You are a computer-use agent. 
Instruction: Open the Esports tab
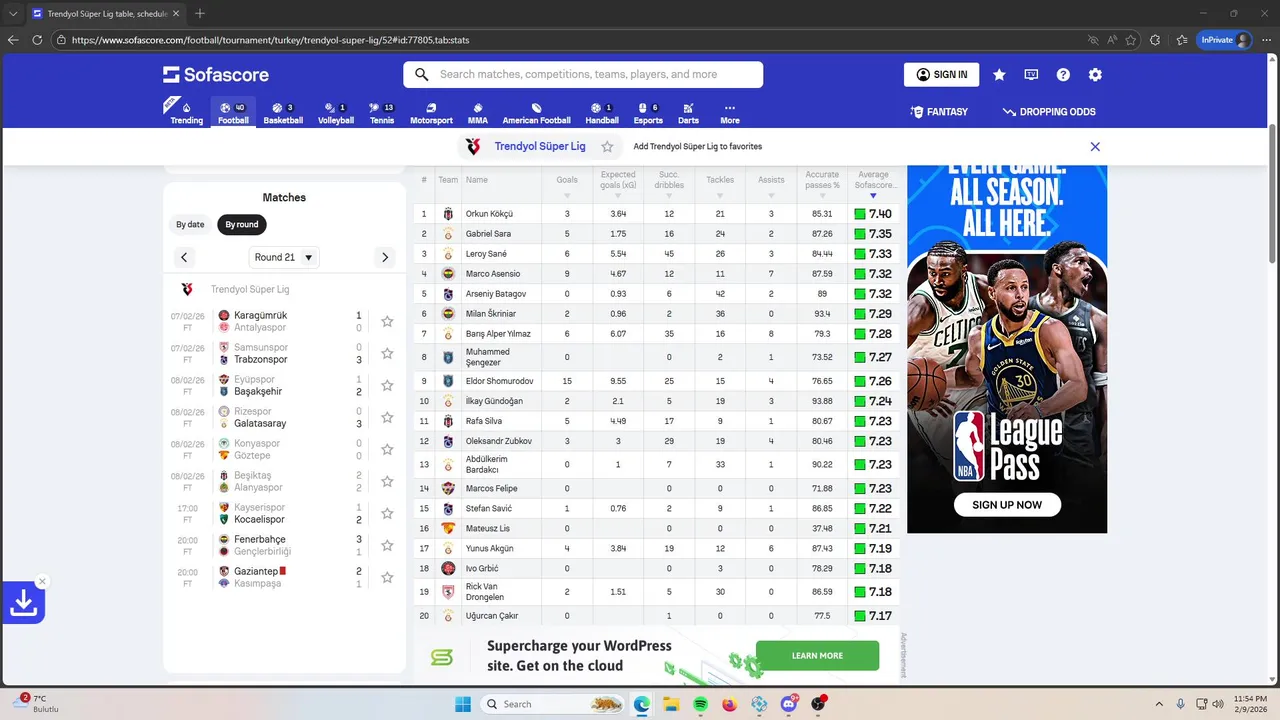[648, 113]
